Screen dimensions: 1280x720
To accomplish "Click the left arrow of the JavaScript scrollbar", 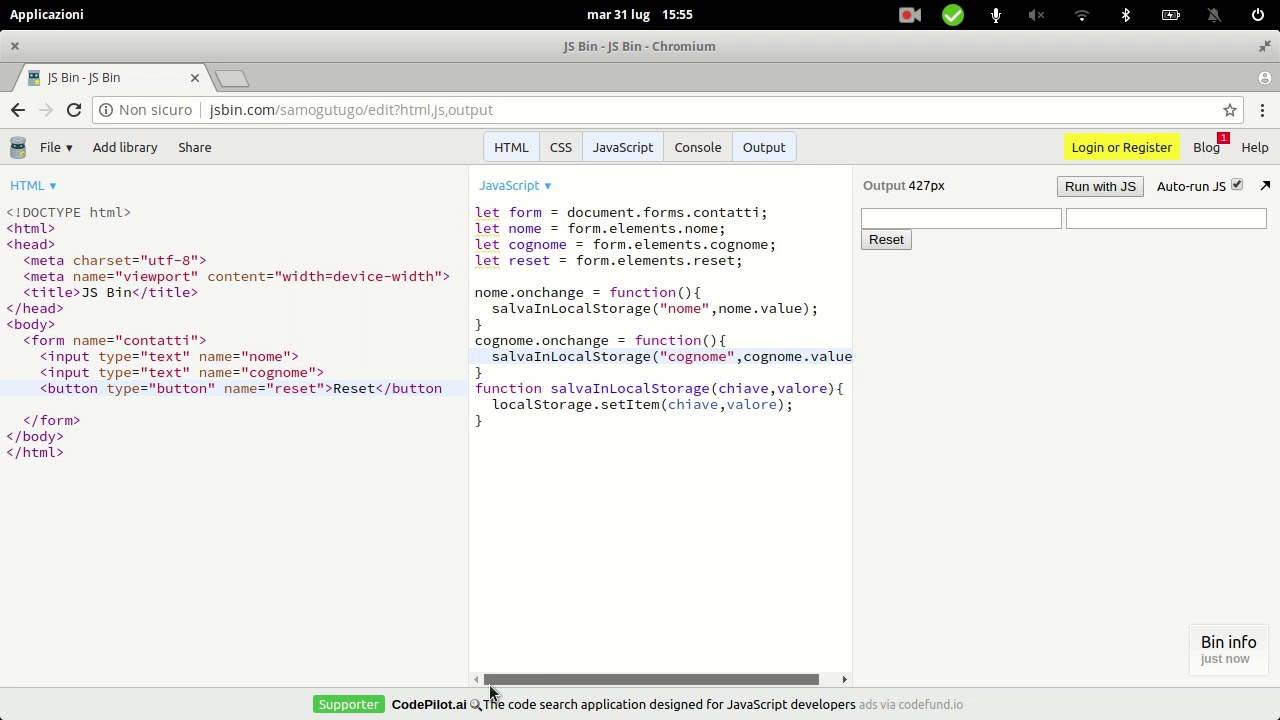I will point(476,680).
